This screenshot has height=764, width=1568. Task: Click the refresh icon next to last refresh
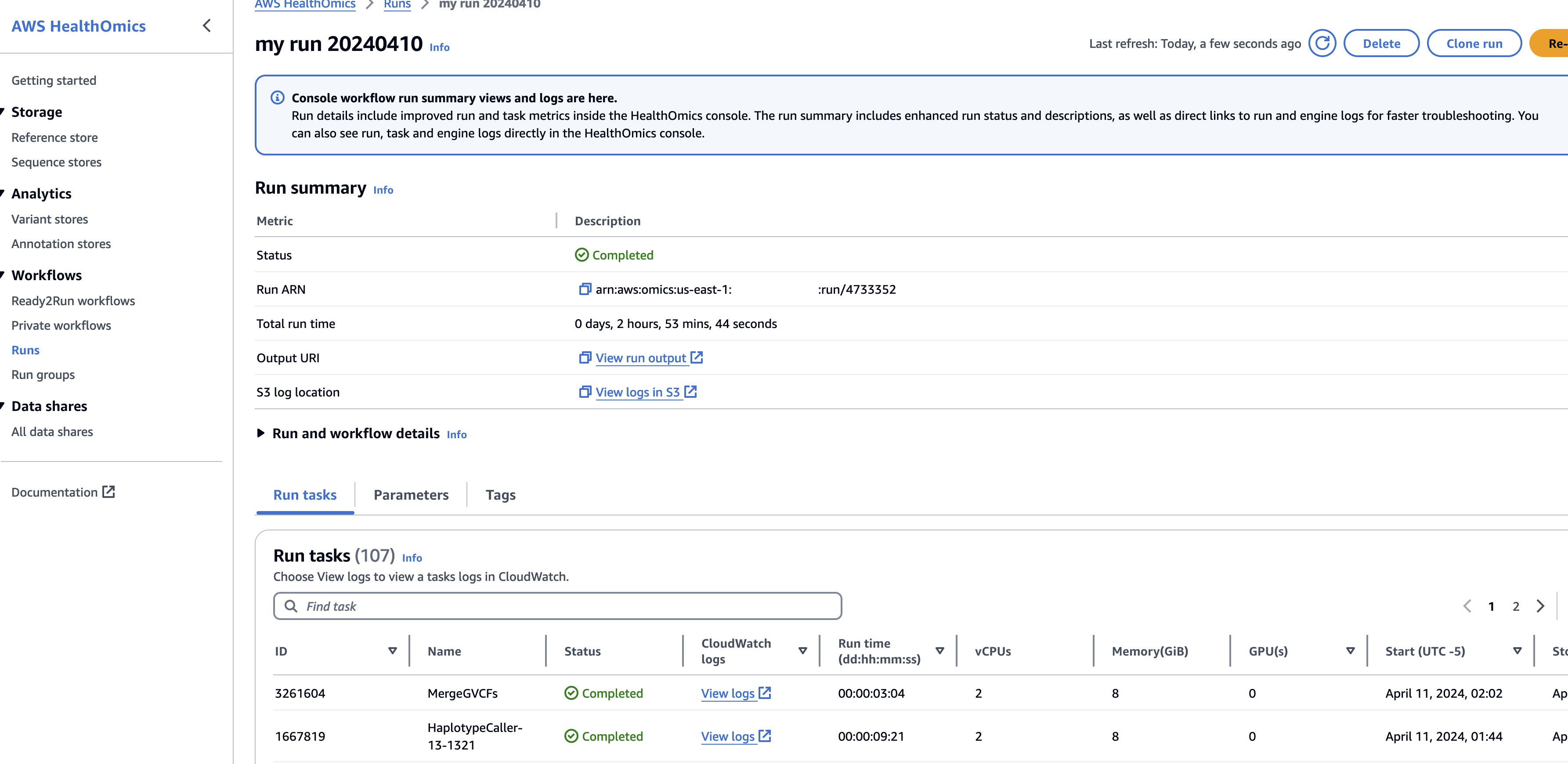(x=1322, y=43)
